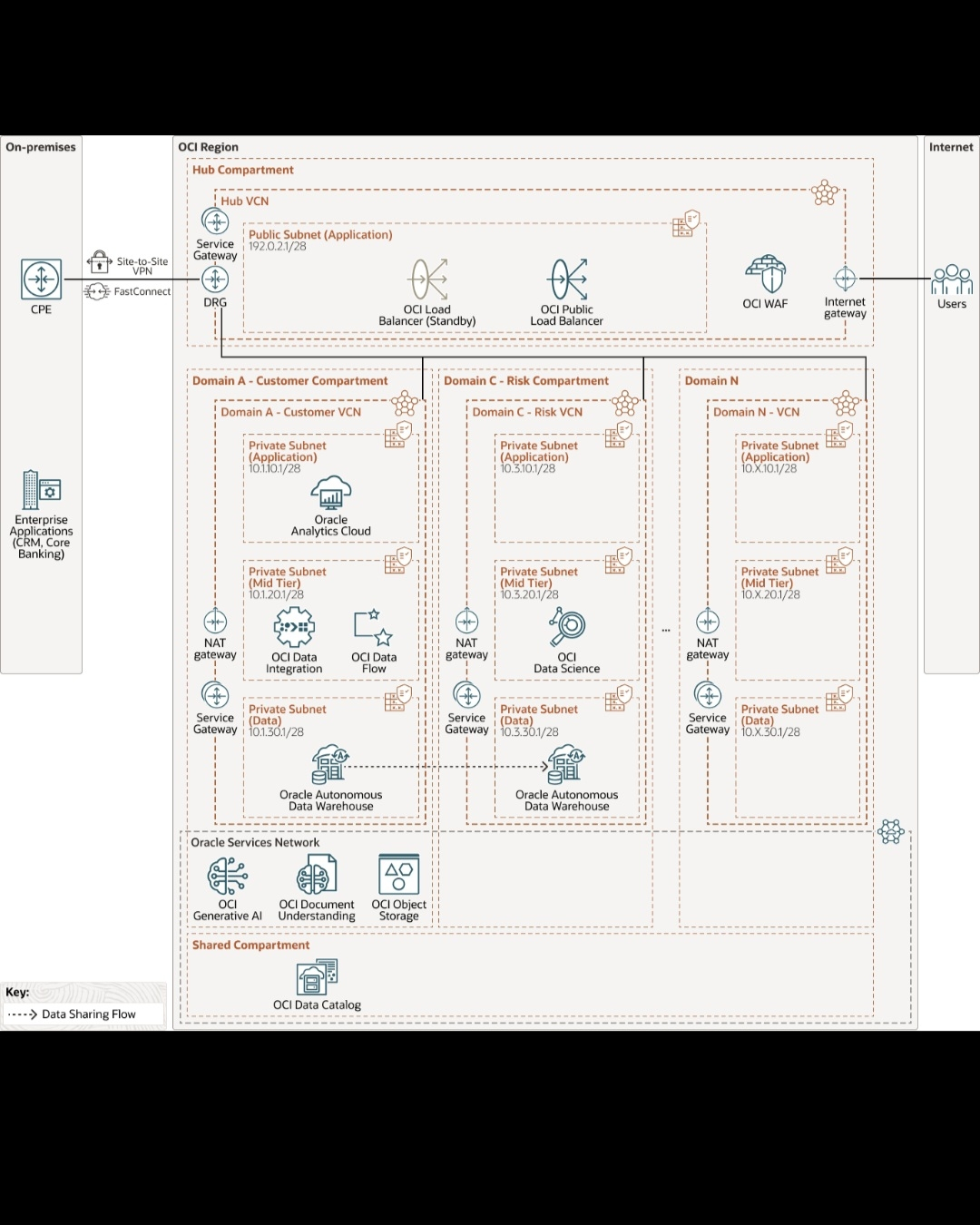Select the "Hub Compartment" label
980x1225 pixels.
243,170
